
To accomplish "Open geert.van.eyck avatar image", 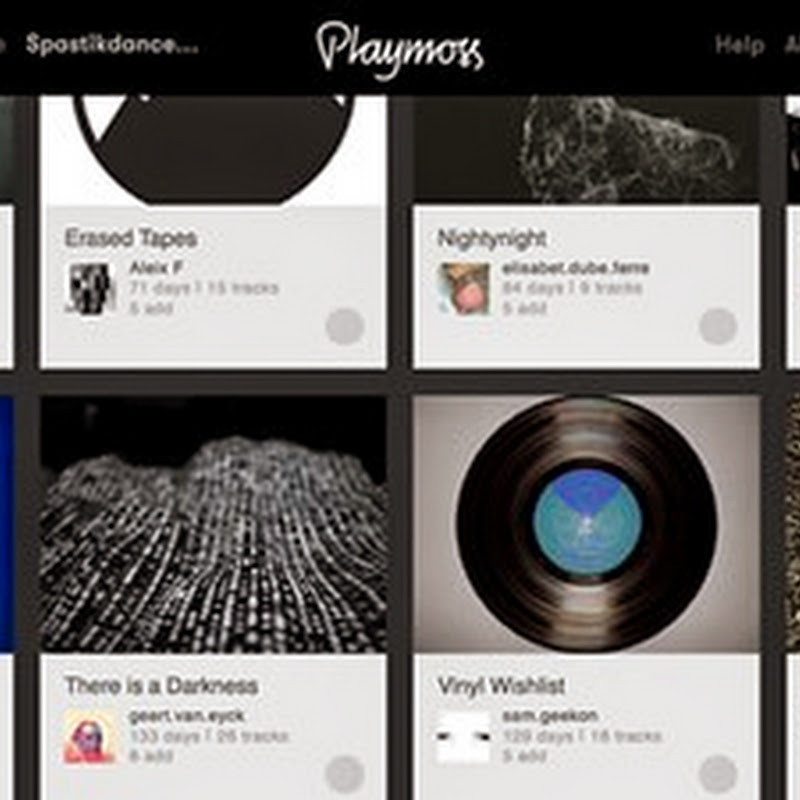I will coord(91,736).
